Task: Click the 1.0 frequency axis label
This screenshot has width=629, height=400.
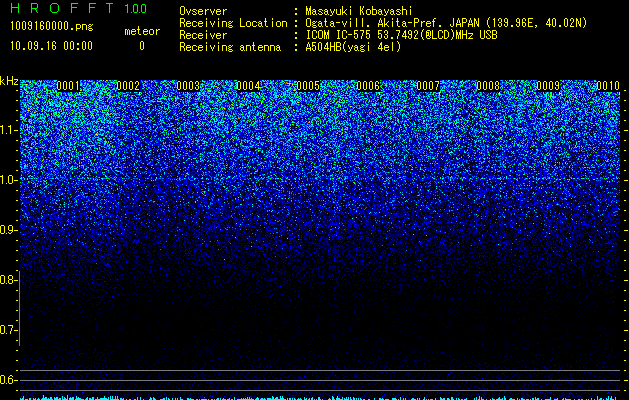Action: tap(8, 180)
